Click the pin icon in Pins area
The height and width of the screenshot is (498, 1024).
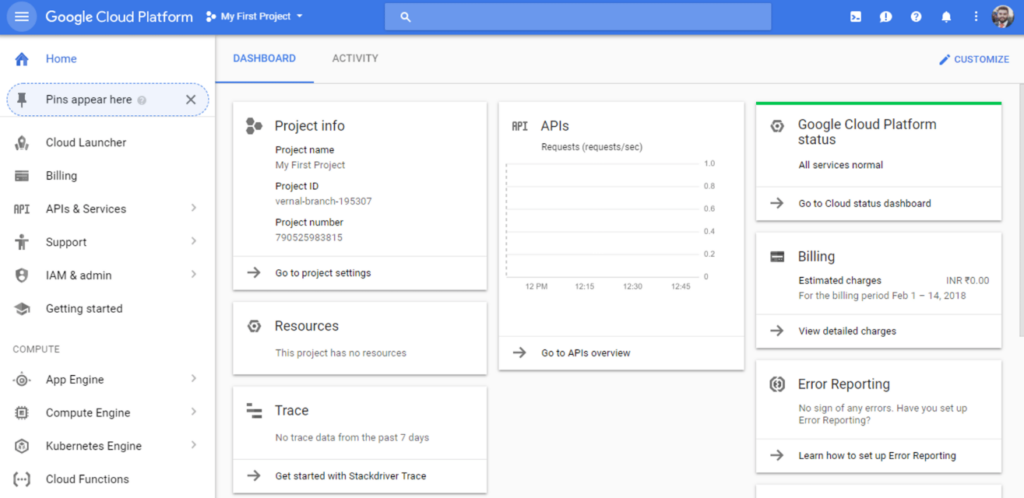(22, 100)
